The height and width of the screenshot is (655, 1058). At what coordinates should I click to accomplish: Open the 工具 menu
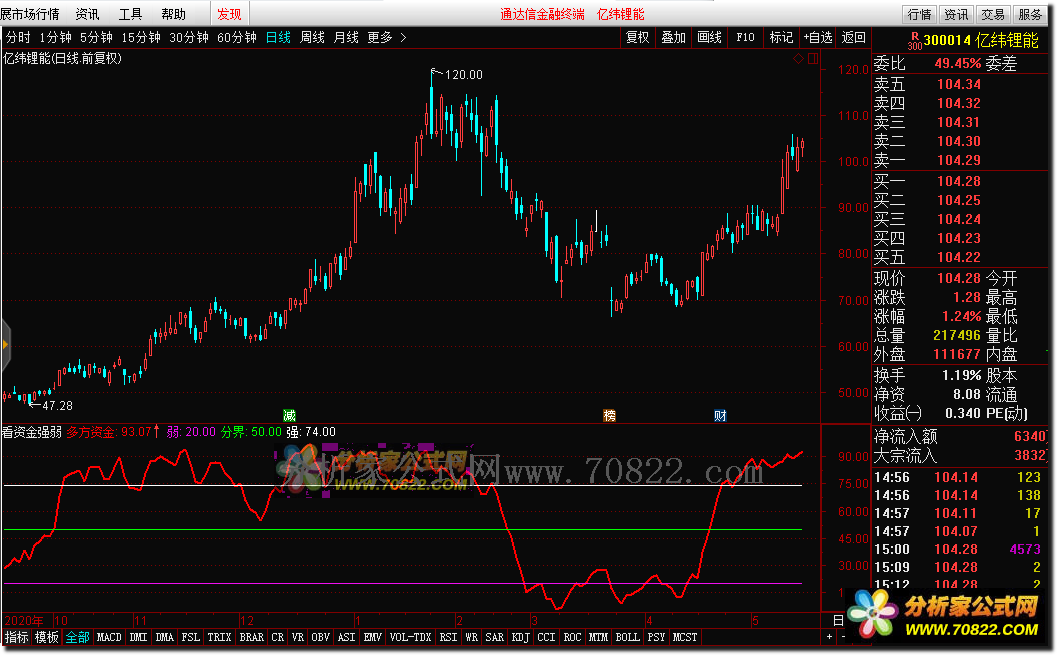click(x=130, y=13)
